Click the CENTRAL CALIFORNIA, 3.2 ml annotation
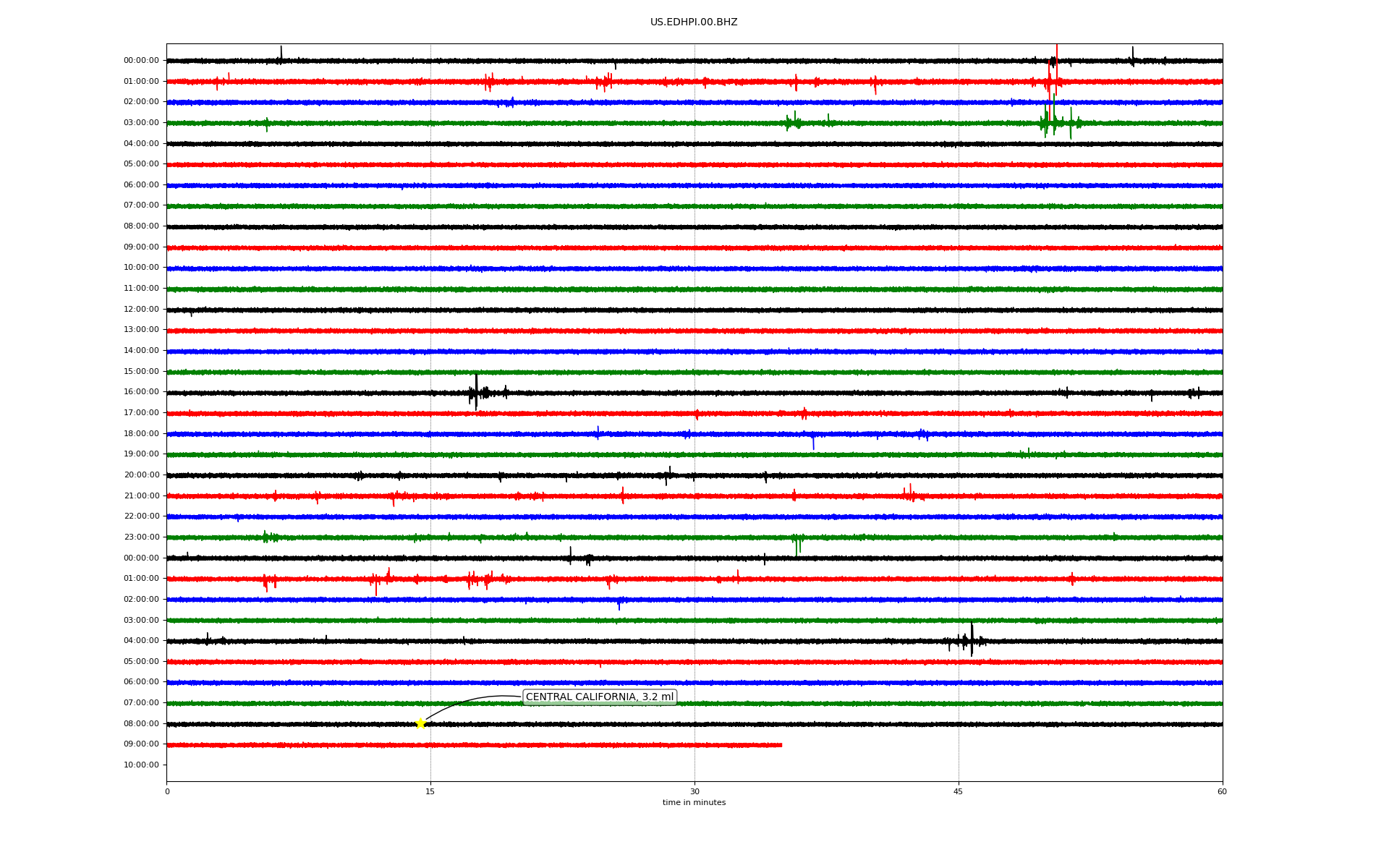 click(x=599, y=697)
